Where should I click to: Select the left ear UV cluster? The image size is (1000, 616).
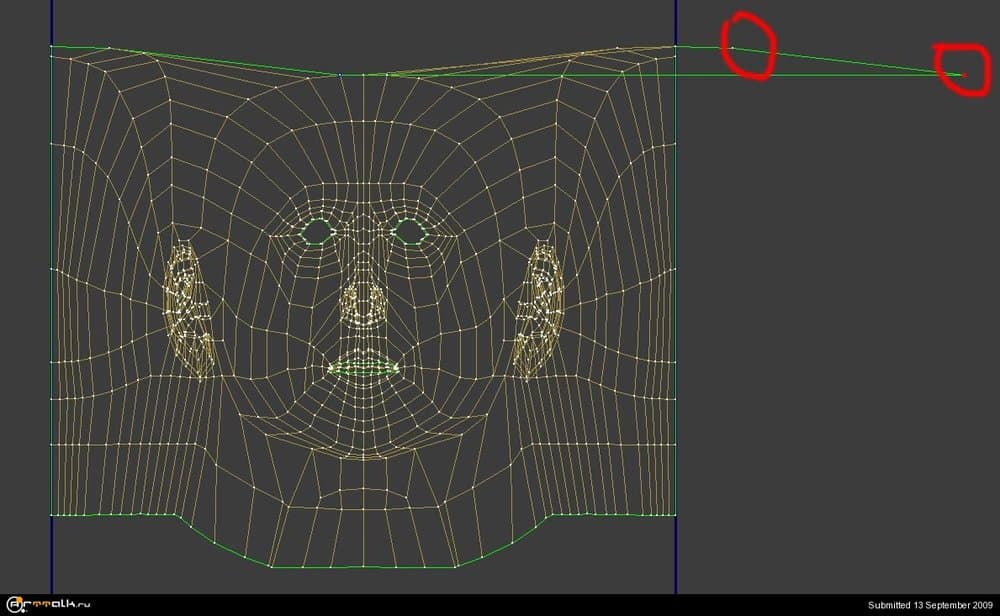tap(187, 310)
